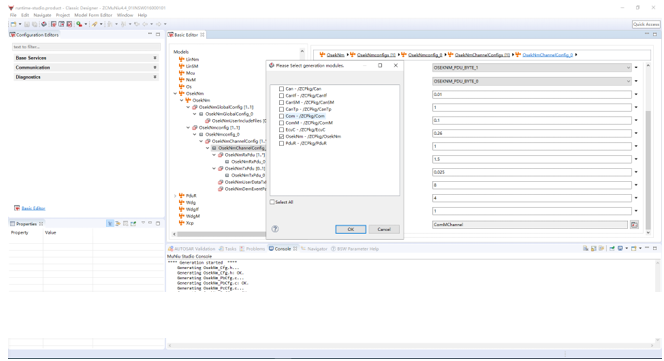The height and width of the screenshot is (361, 664).
Task: Click the third red document toolbar icon
Action: point(69,24)
